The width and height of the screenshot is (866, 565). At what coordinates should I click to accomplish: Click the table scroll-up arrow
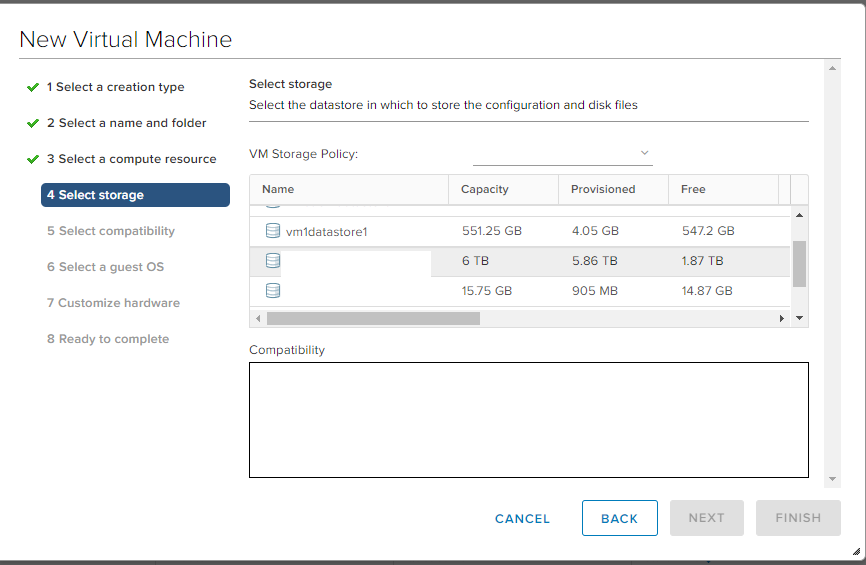tap(799, 215)
